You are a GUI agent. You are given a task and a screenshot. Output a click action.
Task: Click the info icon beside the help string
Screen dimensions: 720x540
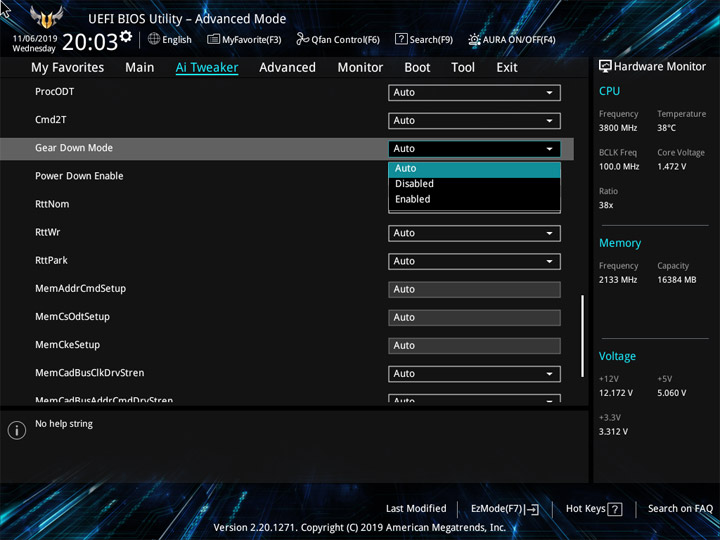17,430
